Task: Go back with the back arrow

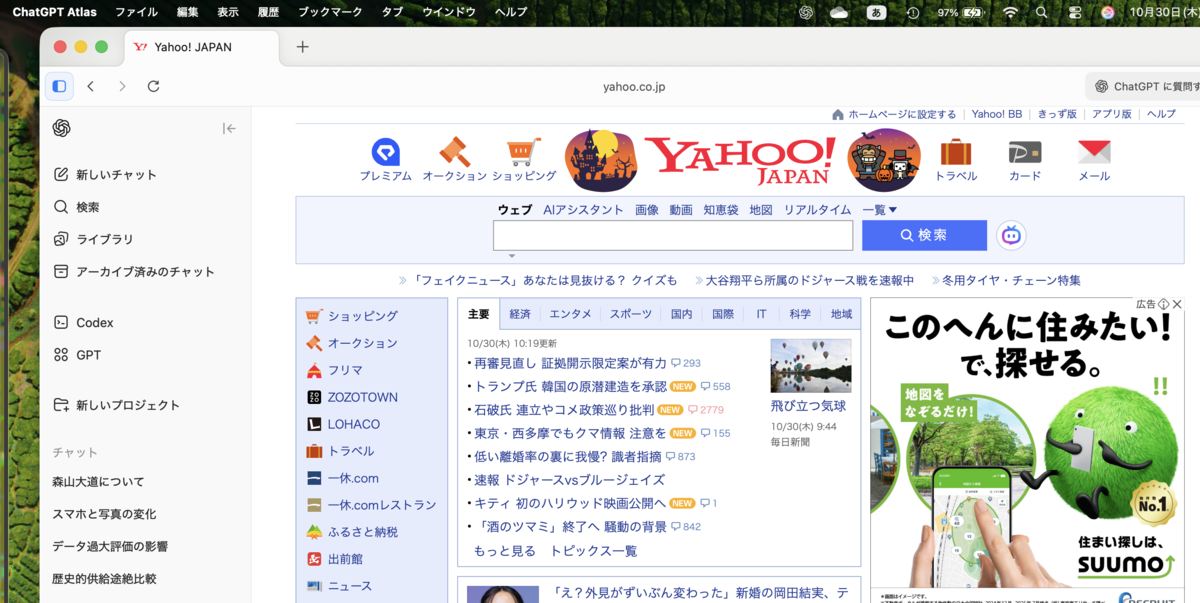Action: [91, 86]
